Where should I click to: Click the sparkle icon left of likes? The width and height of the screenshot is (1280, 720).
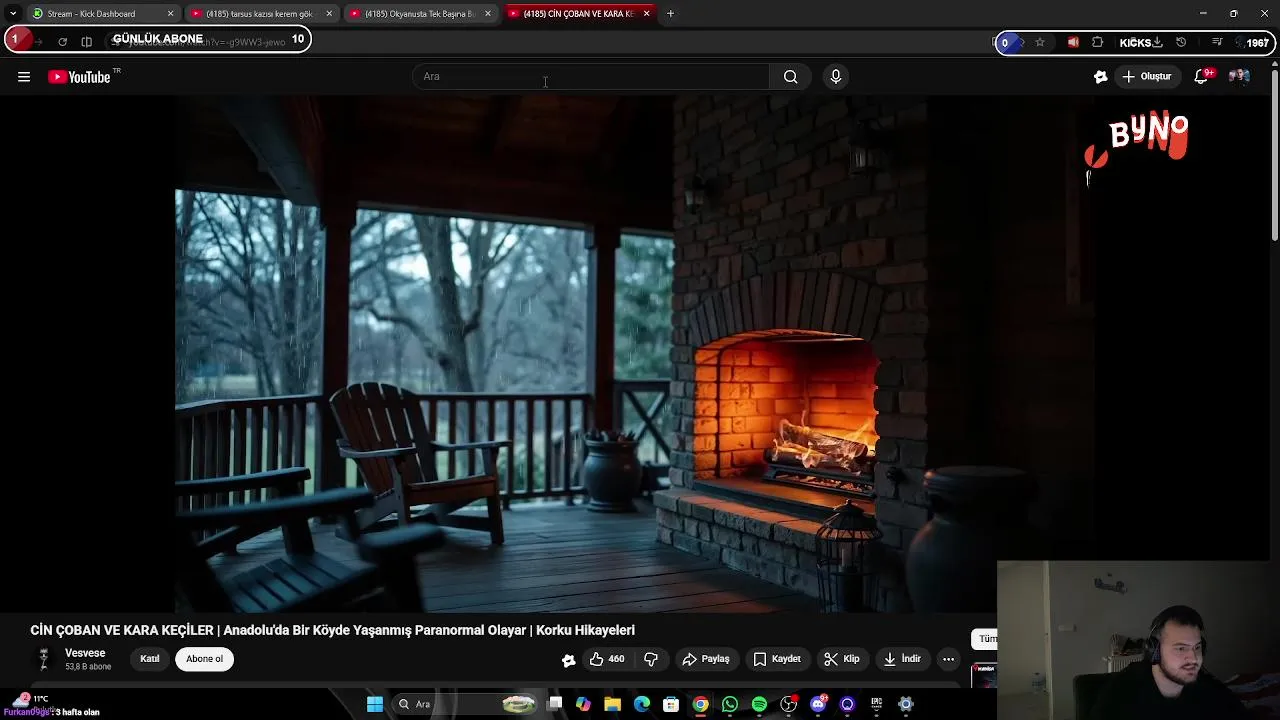(x=568, y=659)
